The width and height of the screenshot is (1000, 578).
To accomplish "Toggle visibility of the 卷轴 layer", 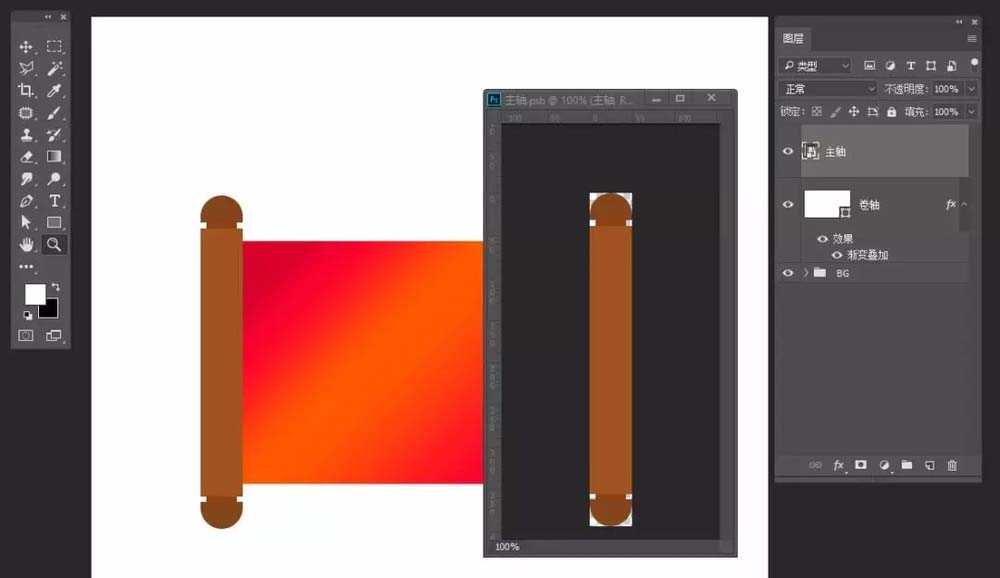I will coord(788,205).
